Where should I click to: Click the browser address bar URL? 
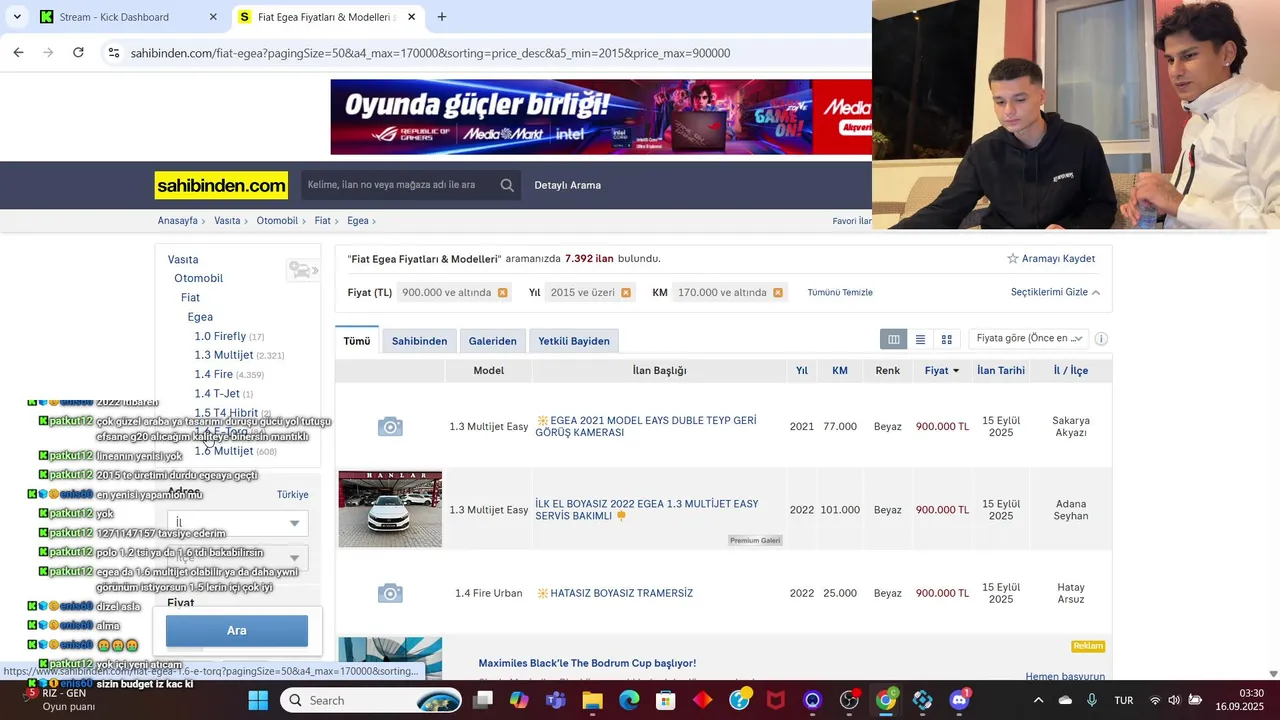430,53
